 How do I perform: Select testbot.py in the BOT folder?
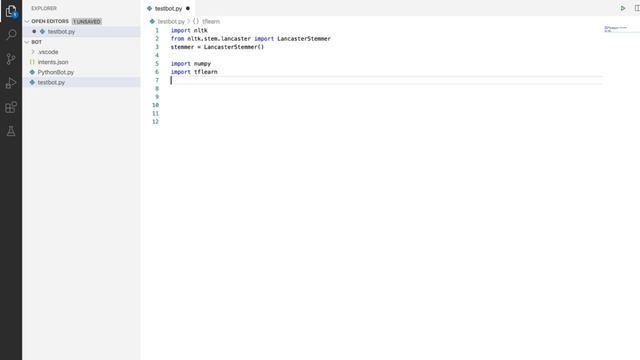tap(51, 82)
